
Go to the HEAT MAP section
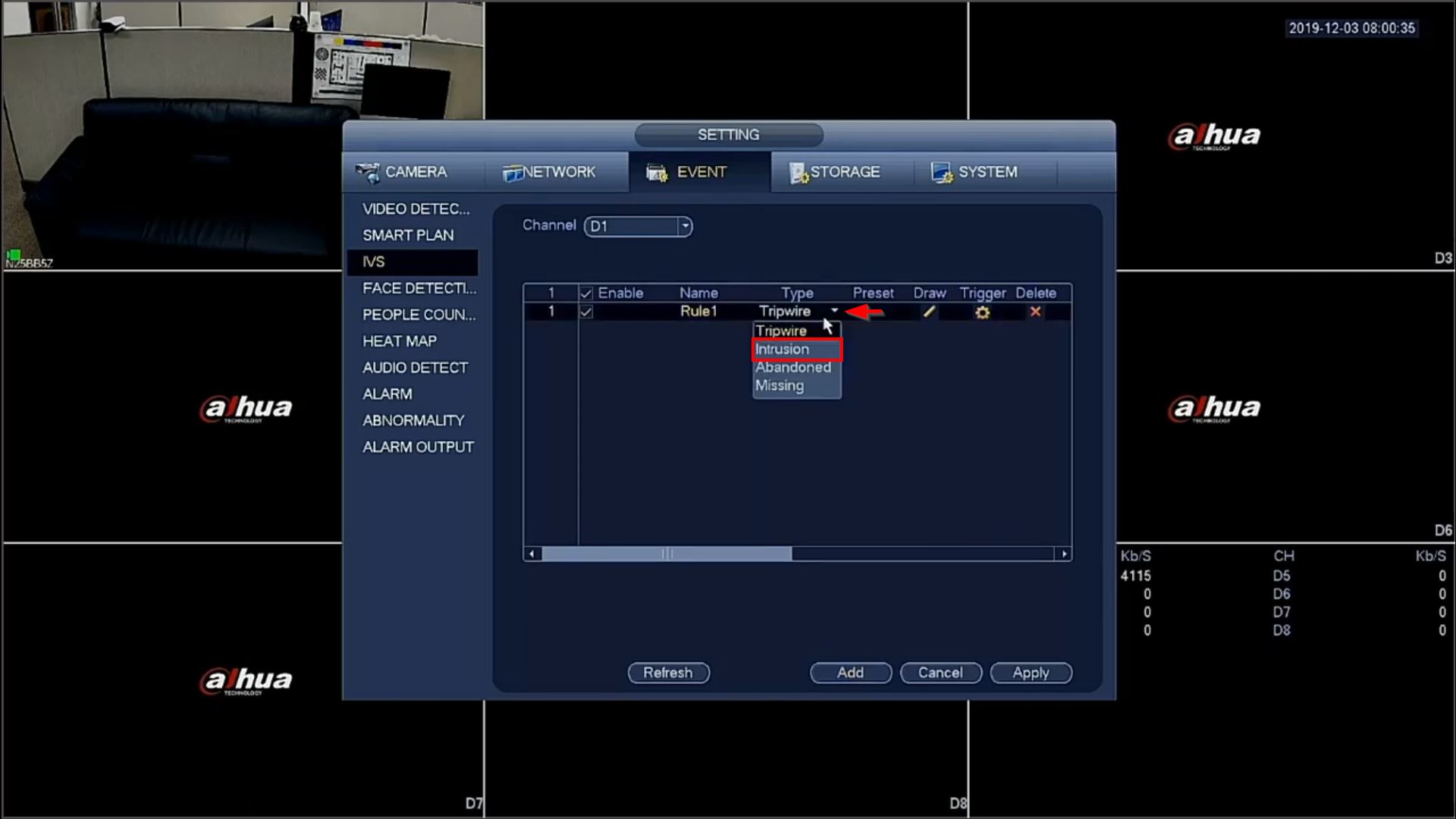click(x=400, y=341)
